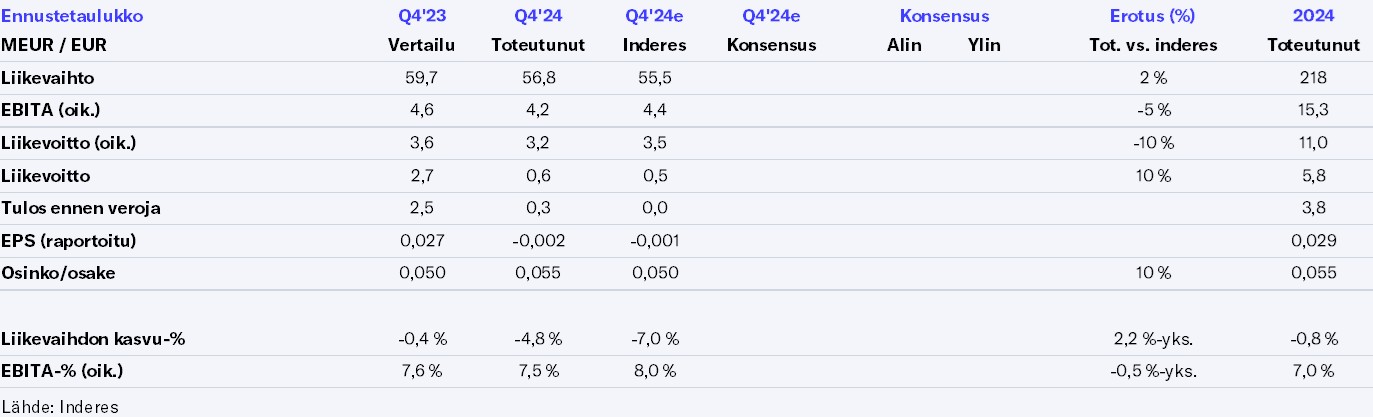Image resolution: width=1373 pixels, height=417 pixels.
Task: Select the EPS (raportoitu) row label
Action: click(x=68, y=241)
